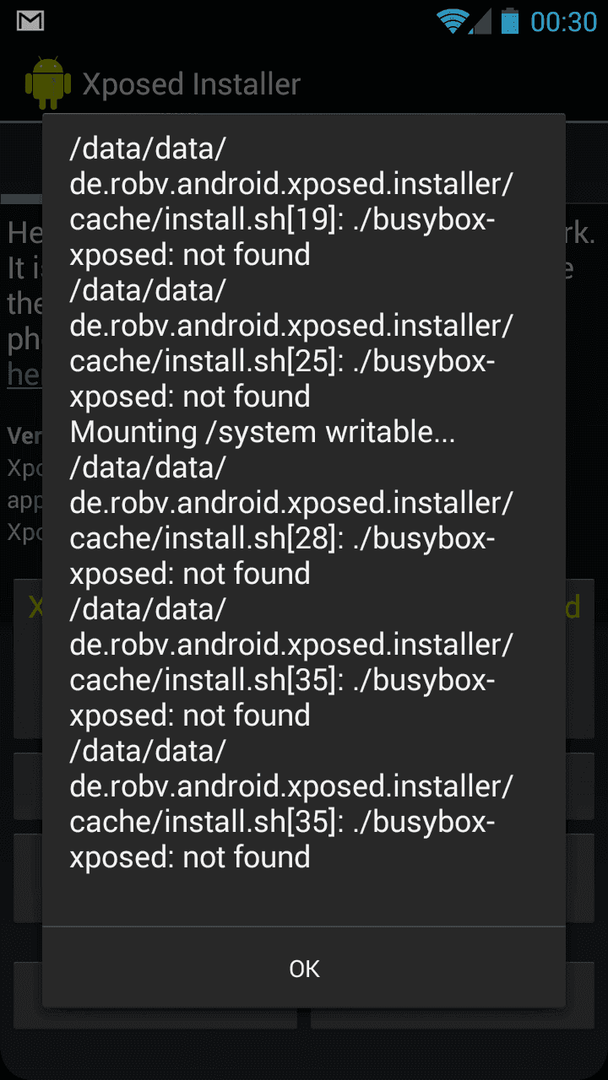Click the green "d" text right of dialog
Viewport: 608px width, 1080px height.
tap(572, 608)
